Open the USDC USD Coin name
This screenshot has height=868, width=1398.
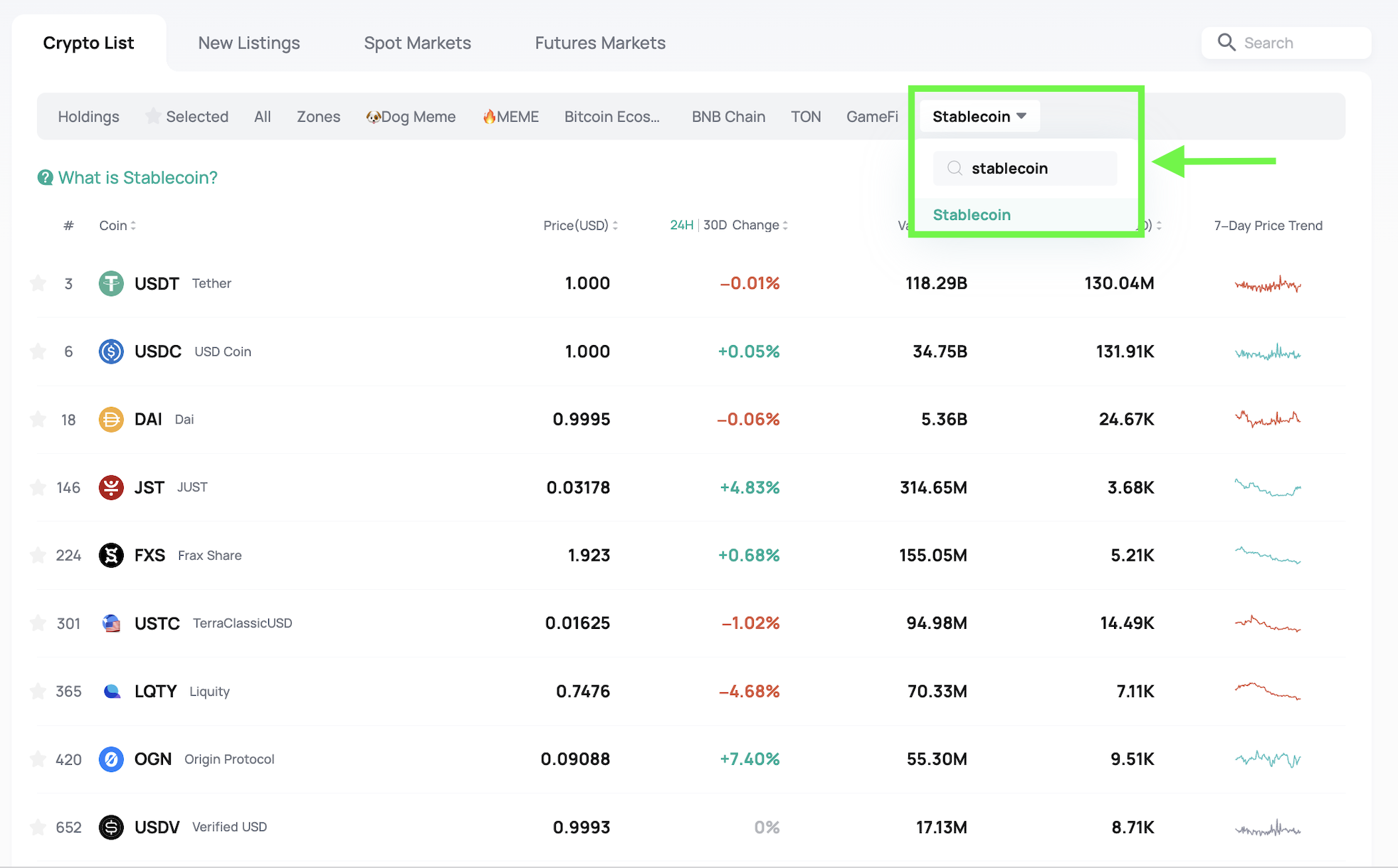(193, 351)
